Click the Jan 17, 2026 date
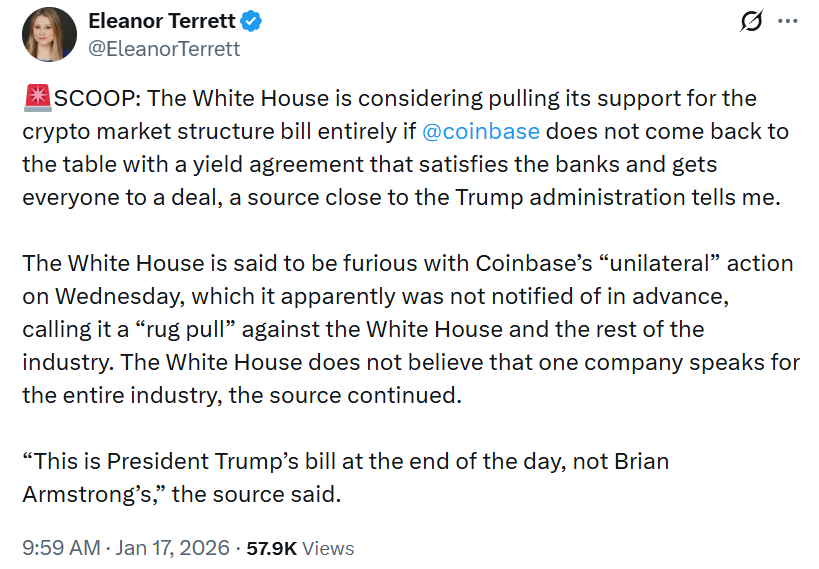The image size is (819, 569). tap(173, 548)
